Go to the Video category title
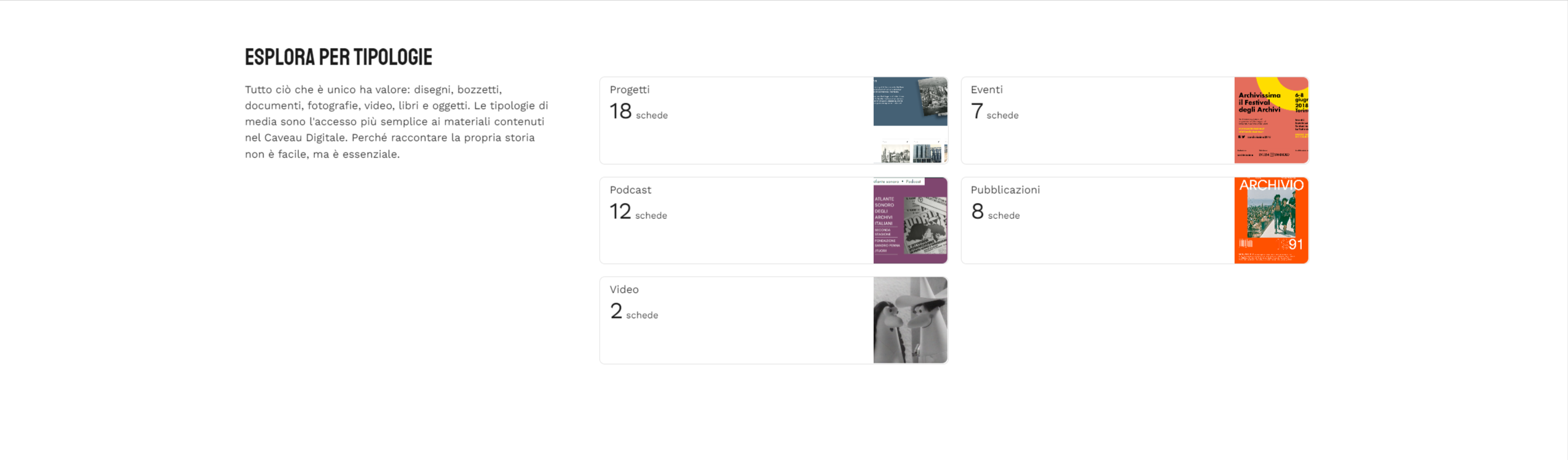Image resolution: width=1568 pixels, height=460 pixels. point(624,290)
